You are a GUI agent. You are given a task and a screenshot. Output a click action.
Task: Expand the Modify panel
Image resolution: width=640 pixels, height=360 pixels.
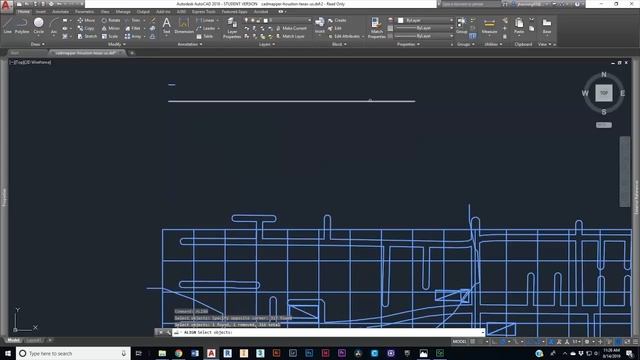pos(116,44)
